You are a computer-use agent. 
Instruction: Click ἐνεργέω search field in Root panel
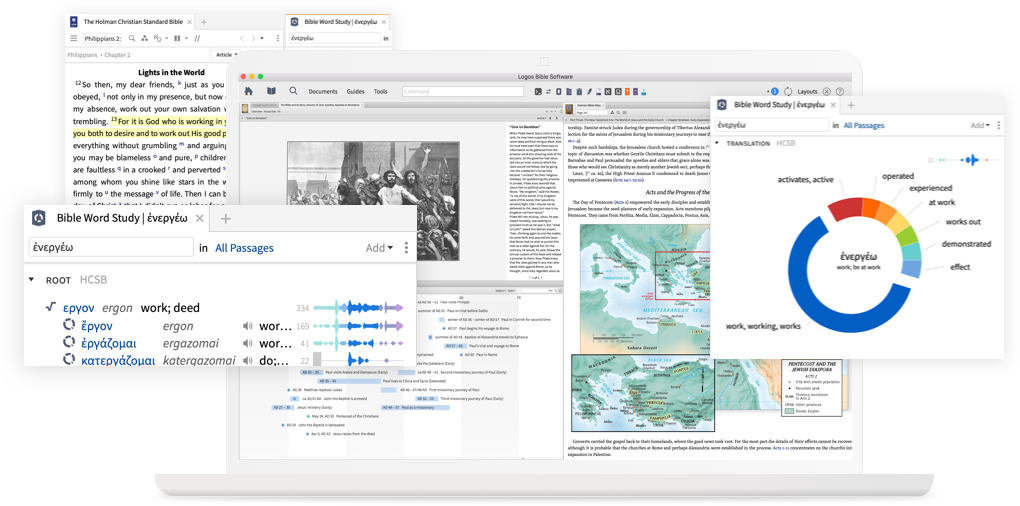pos(111,247)
